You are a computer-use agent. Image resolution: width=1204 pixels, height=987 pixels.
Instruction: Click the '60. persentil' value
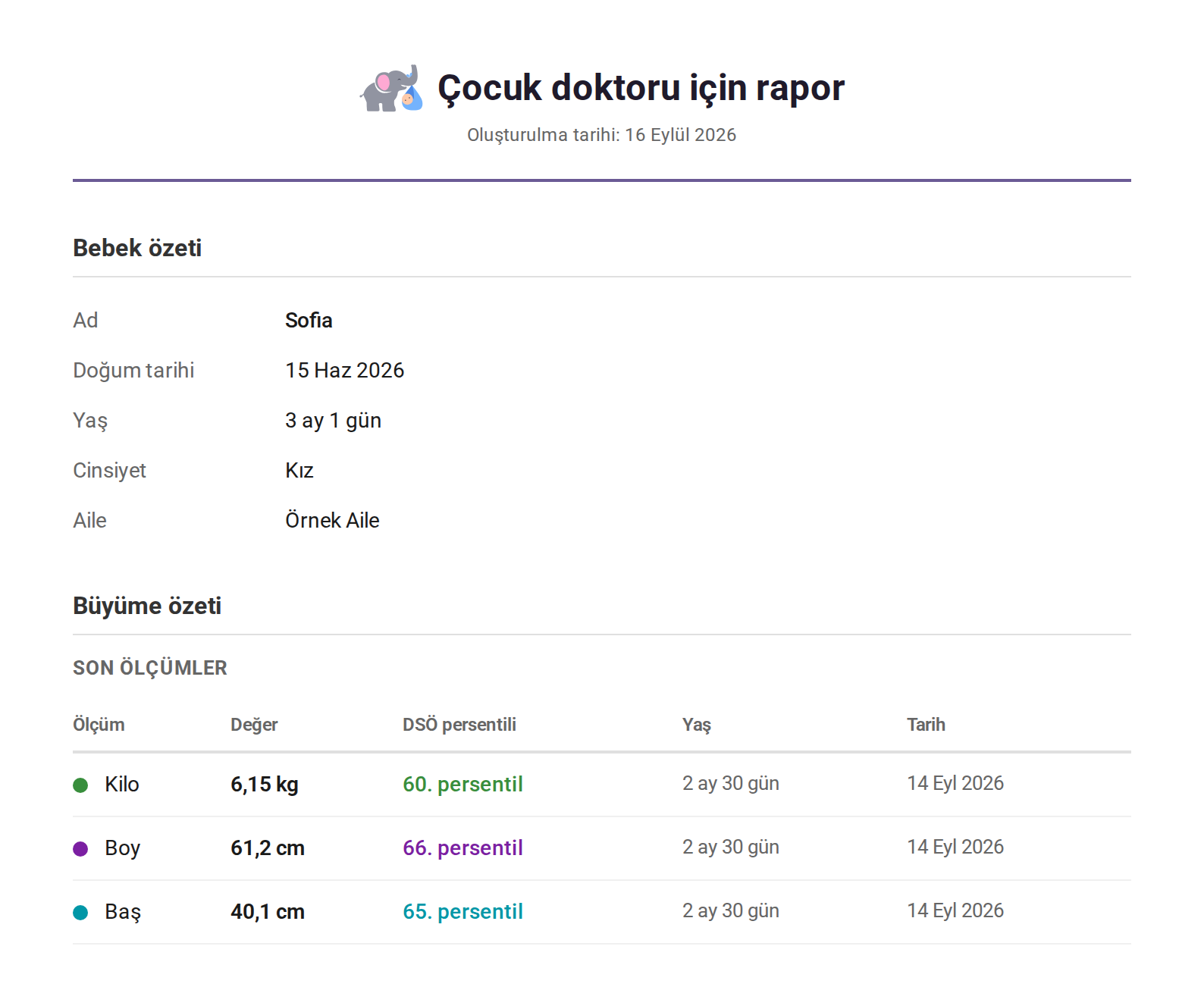click(x=462, y=784)
